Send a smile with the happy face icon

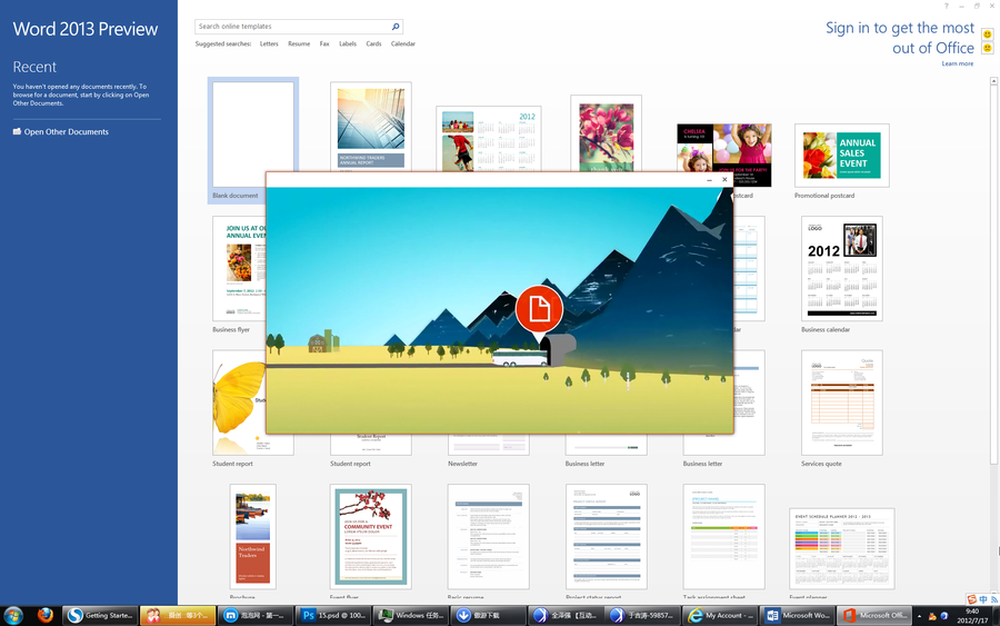tap(987, 34)
